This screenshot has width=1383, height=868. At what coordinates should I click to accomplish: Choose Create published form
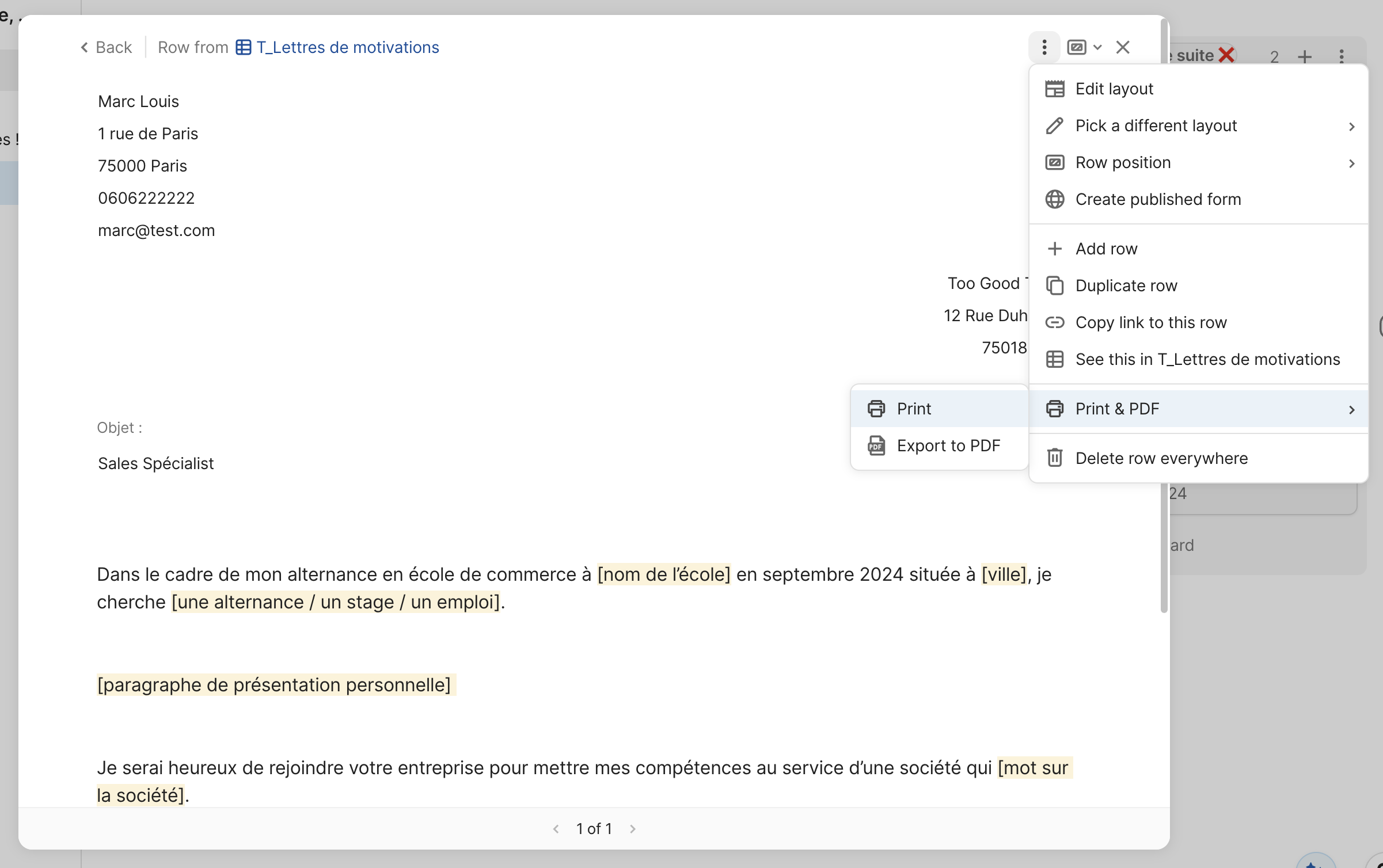tap(1157, 199)
